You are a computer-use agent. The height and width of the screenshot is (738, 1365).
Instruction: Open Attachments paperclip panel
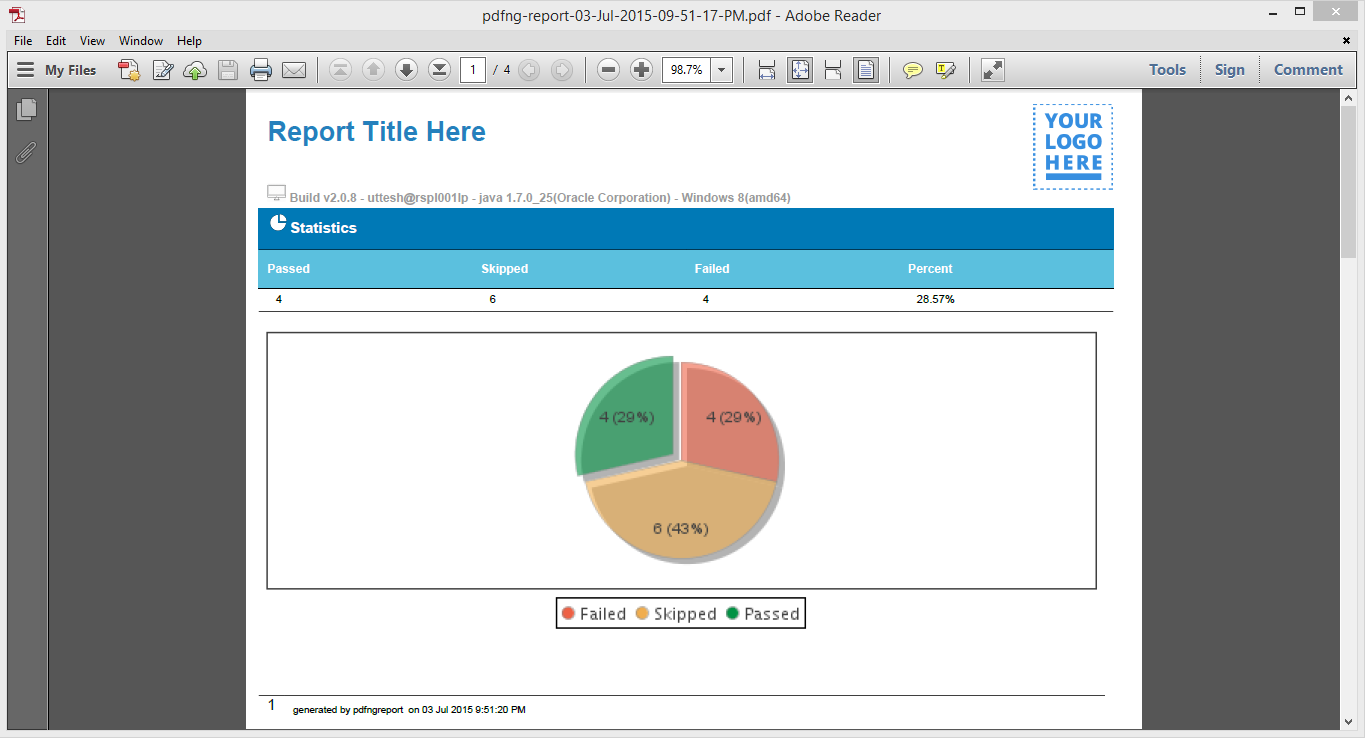click(27, 152)
